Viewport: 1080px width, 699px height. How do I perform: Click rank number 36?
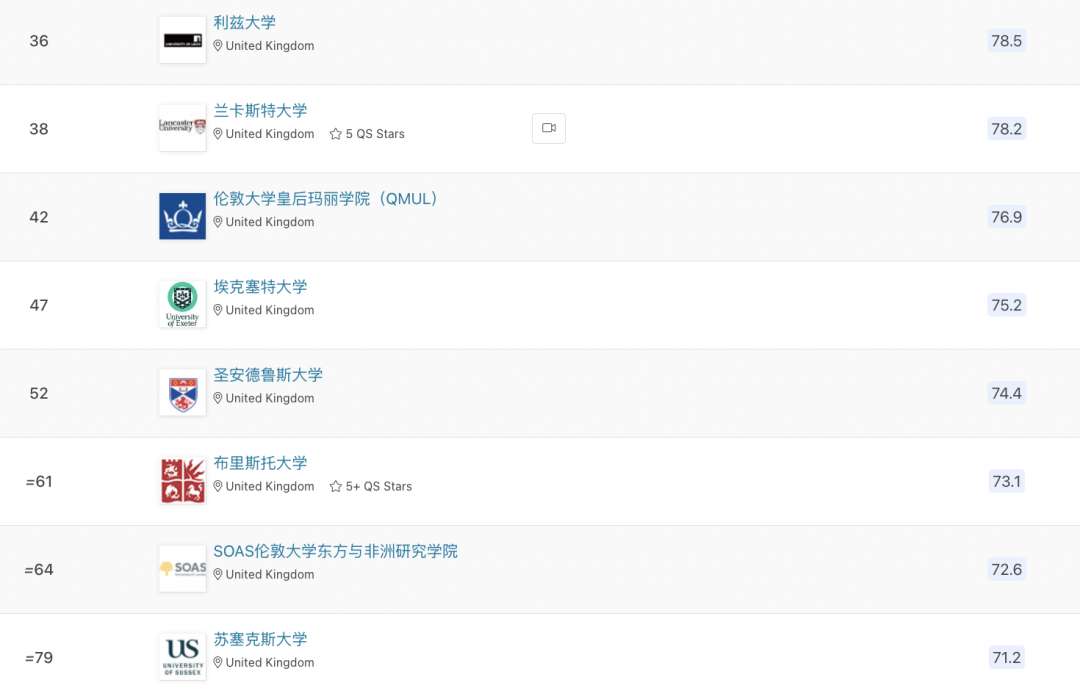(39, 41)
